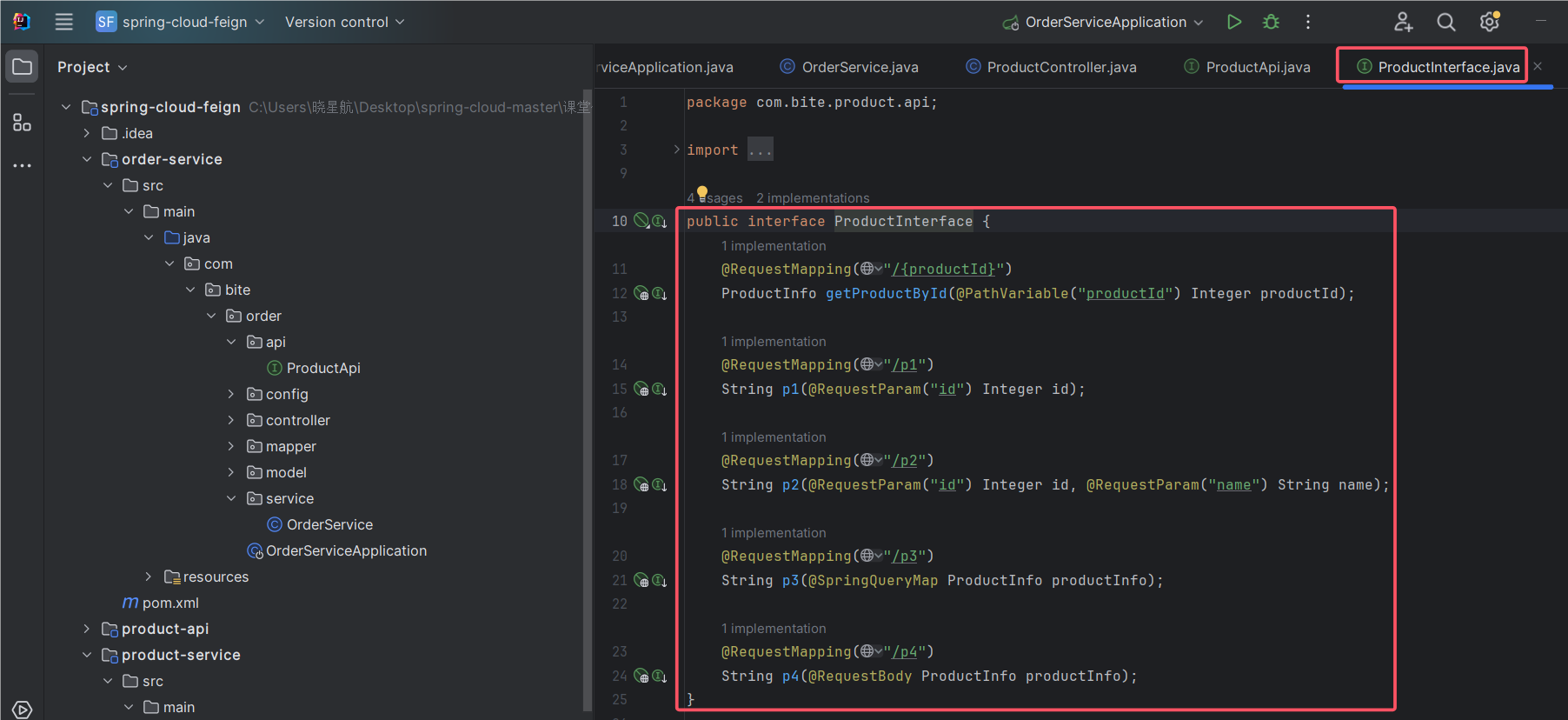Image resolution: width=1568 pixels, height=720 pixels.
Task: Place cursor on ProductInterface name in line 10
Action: click(x=903, y=222)
